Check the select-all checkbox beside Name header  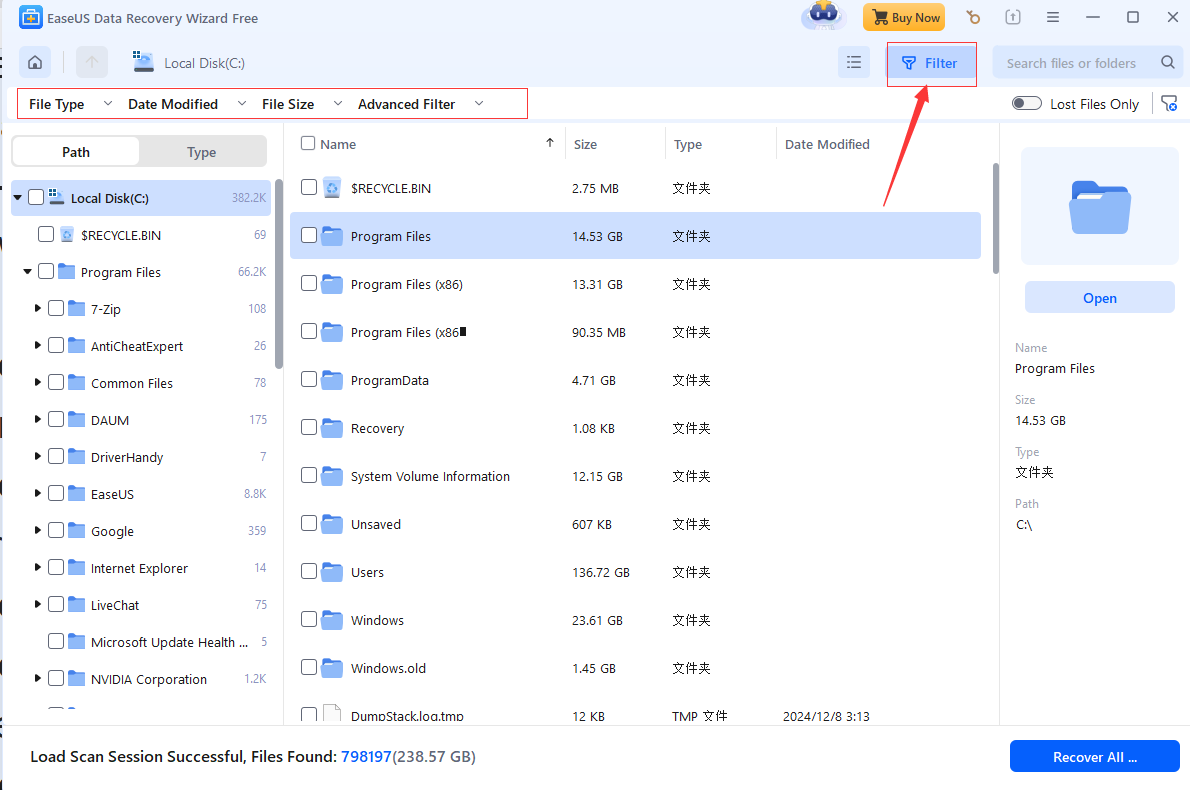[308, 143]
